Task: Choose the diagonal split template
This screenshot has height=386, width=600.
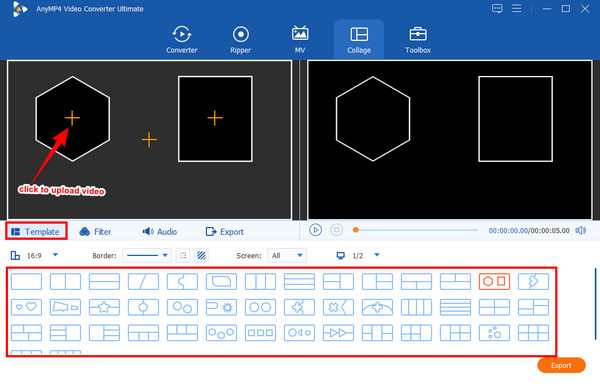Action: click(x=143, y=281)
